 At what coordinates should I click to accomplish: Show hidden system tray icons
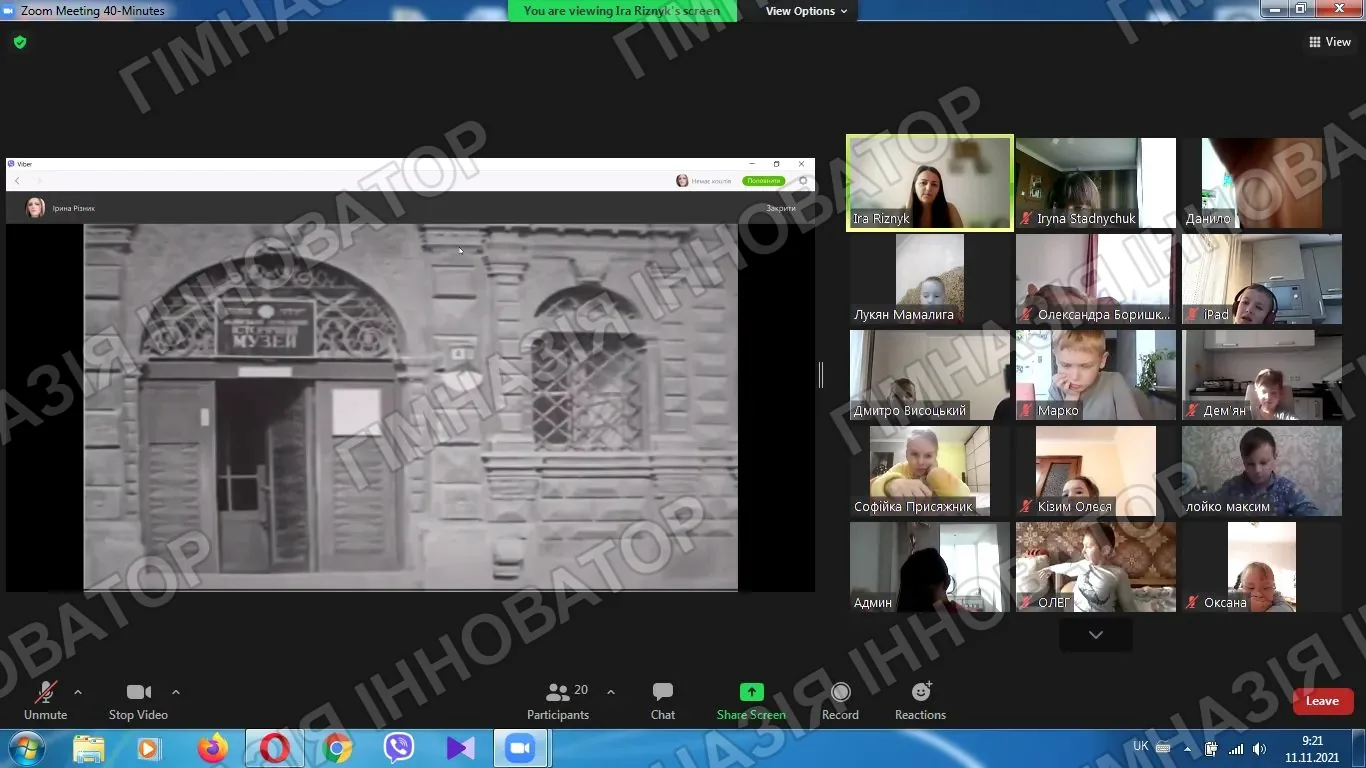pyautogui.click(x=1187, y=748)
